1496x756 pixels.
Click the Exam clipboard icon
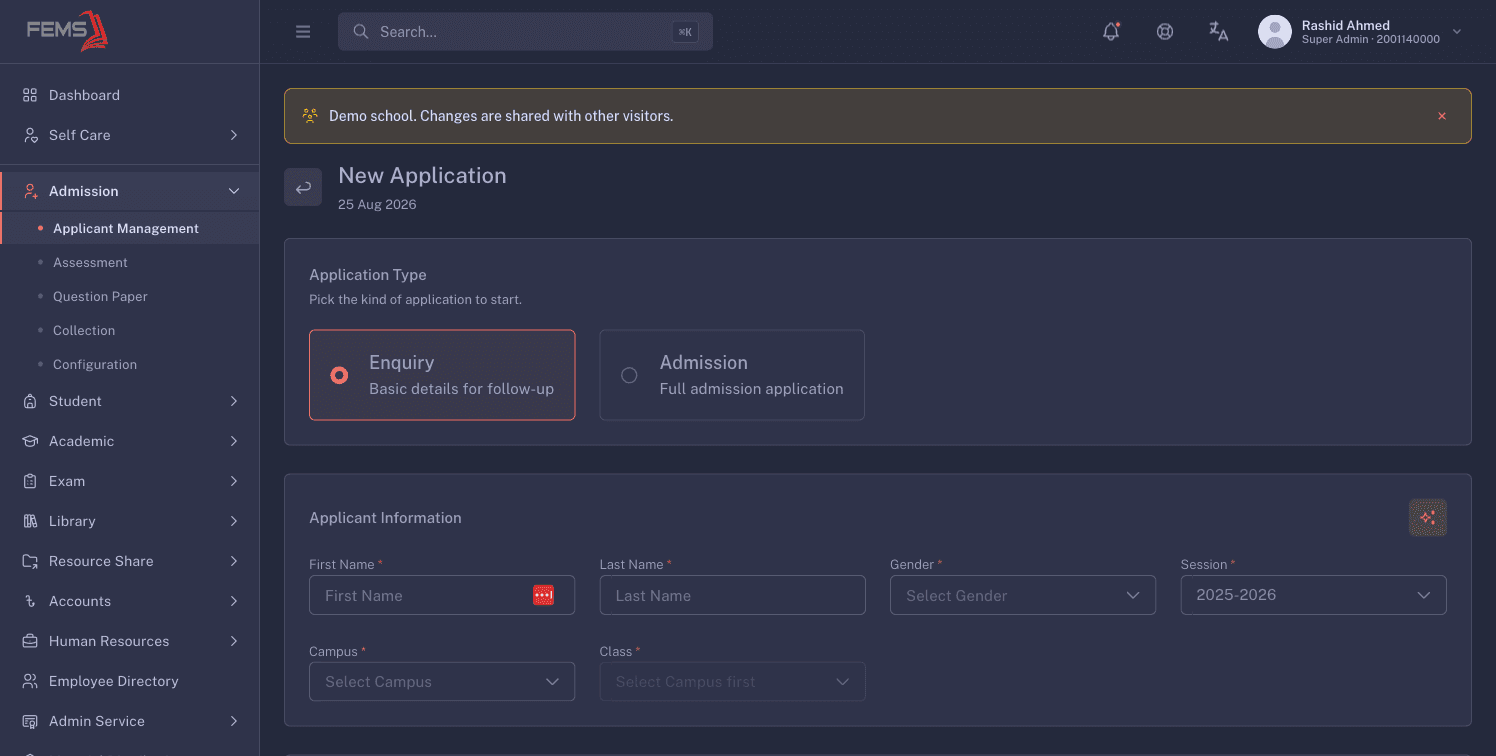coord(30,481)
